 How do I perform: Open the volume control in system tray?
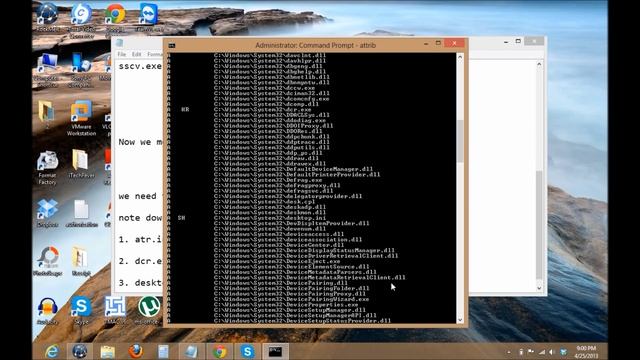tap(551, 352)
